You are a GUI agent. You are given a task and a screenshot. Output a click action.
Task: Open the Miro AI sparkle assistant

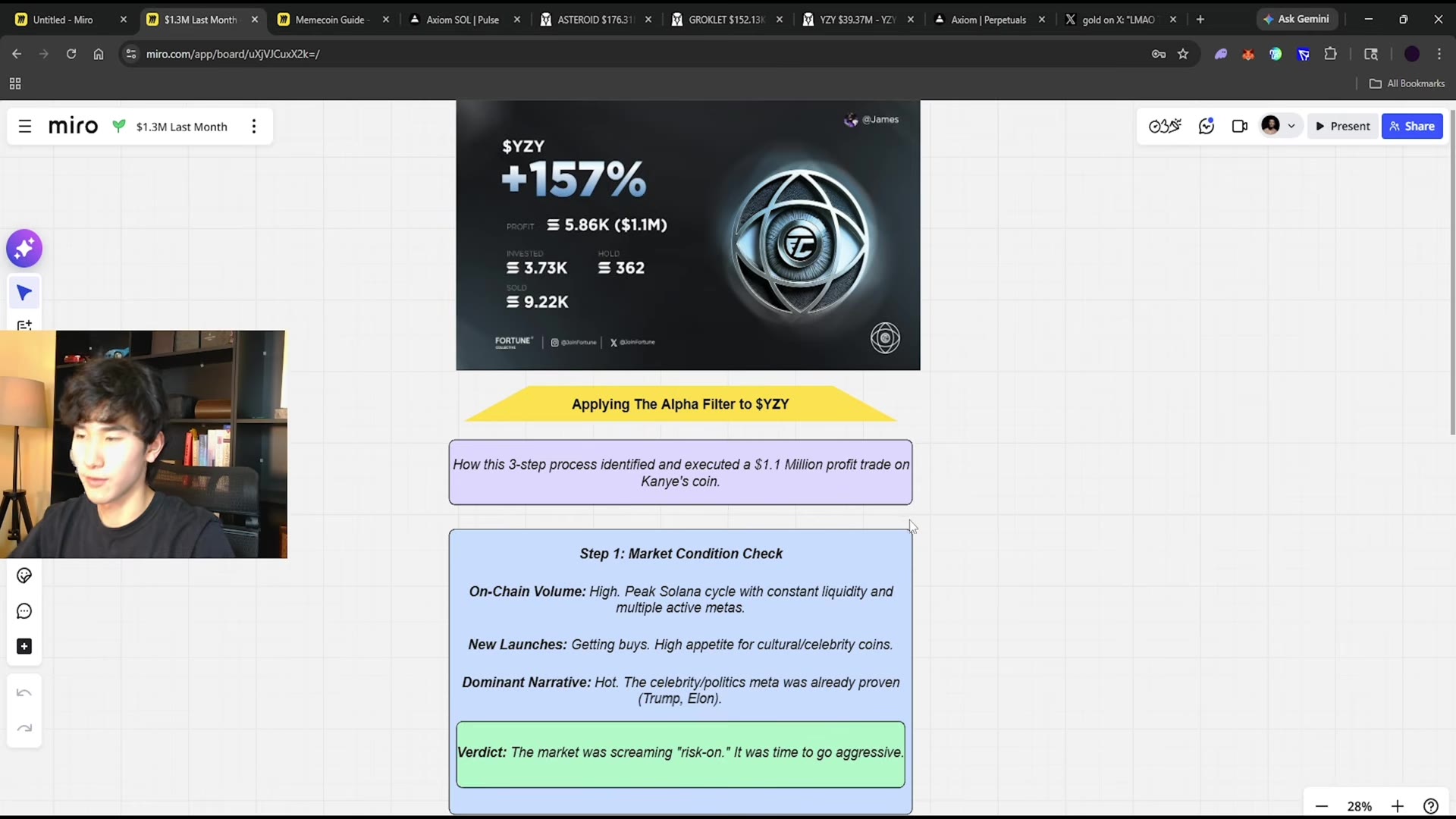click(x=24, y=249)
